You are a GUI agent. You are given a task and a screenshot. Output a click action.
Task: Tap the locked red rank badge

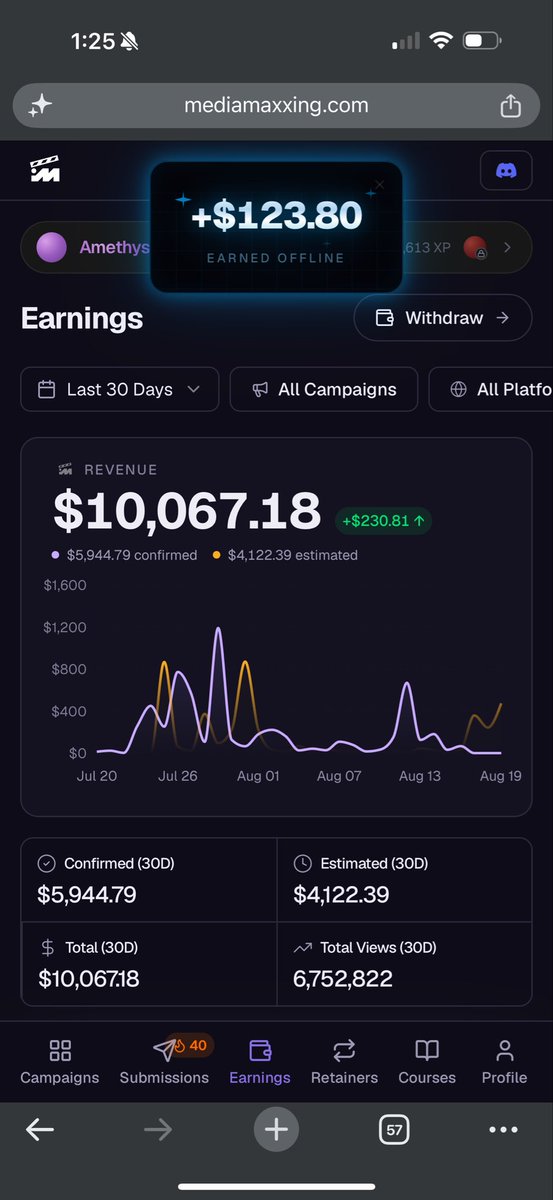pos(476,247)
